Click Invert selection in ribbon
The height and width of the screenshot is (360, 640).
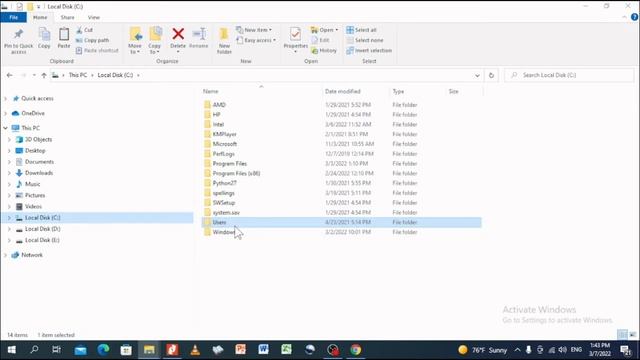(369, 50)
